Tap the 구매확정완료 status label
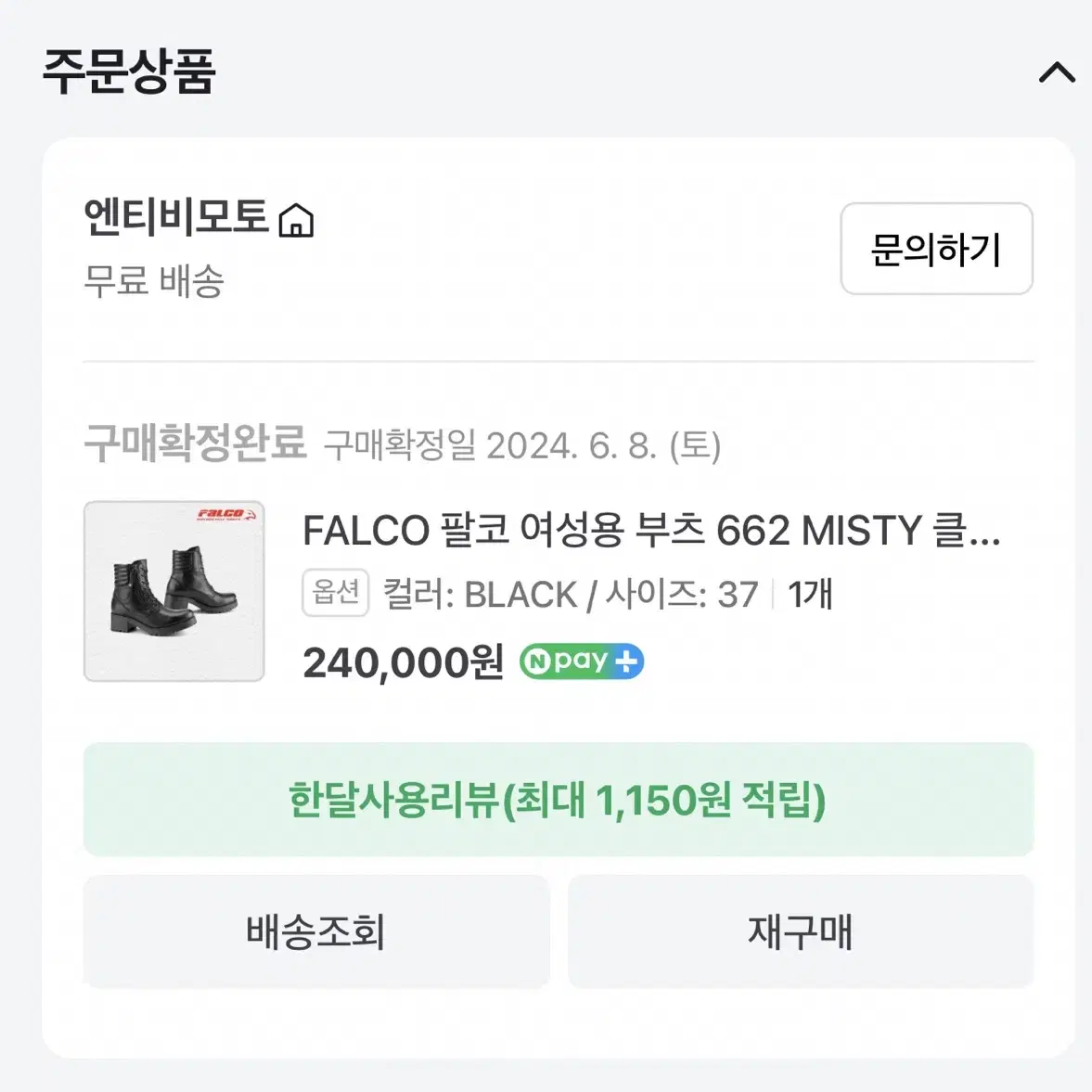Image resolution: width=1092 pixels, height=1092 pixels. [x=195, y=443]
